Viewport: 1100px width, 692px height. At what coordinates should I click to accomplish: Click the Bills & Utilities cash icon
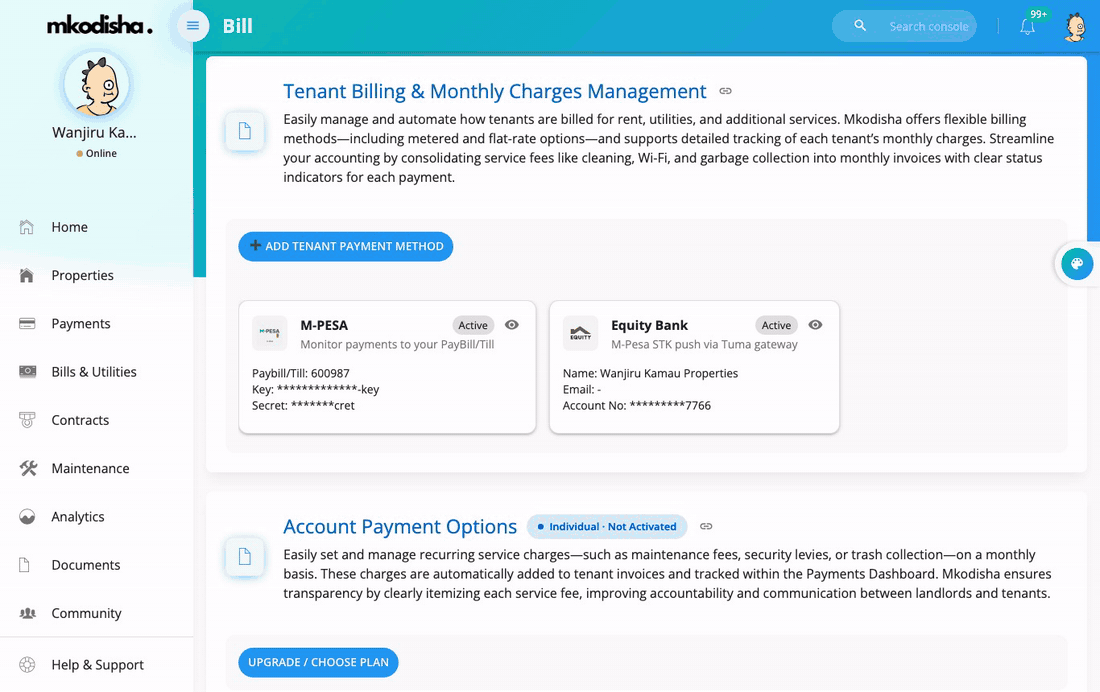pos(27,371)
